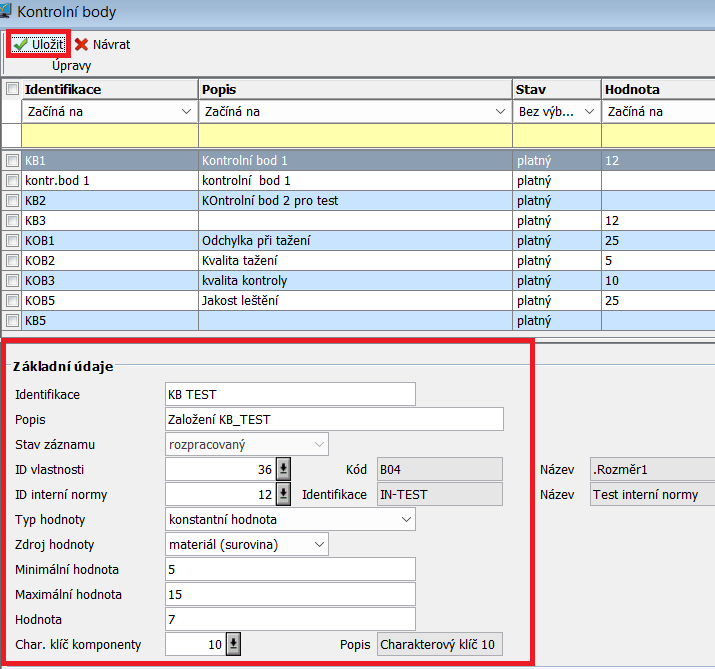Image resolution: width=715 pixels, height=669 pixels.
Task: Toggle the select-all checkbox in table header
Action: pyautogui.click(x=11, y=89)
